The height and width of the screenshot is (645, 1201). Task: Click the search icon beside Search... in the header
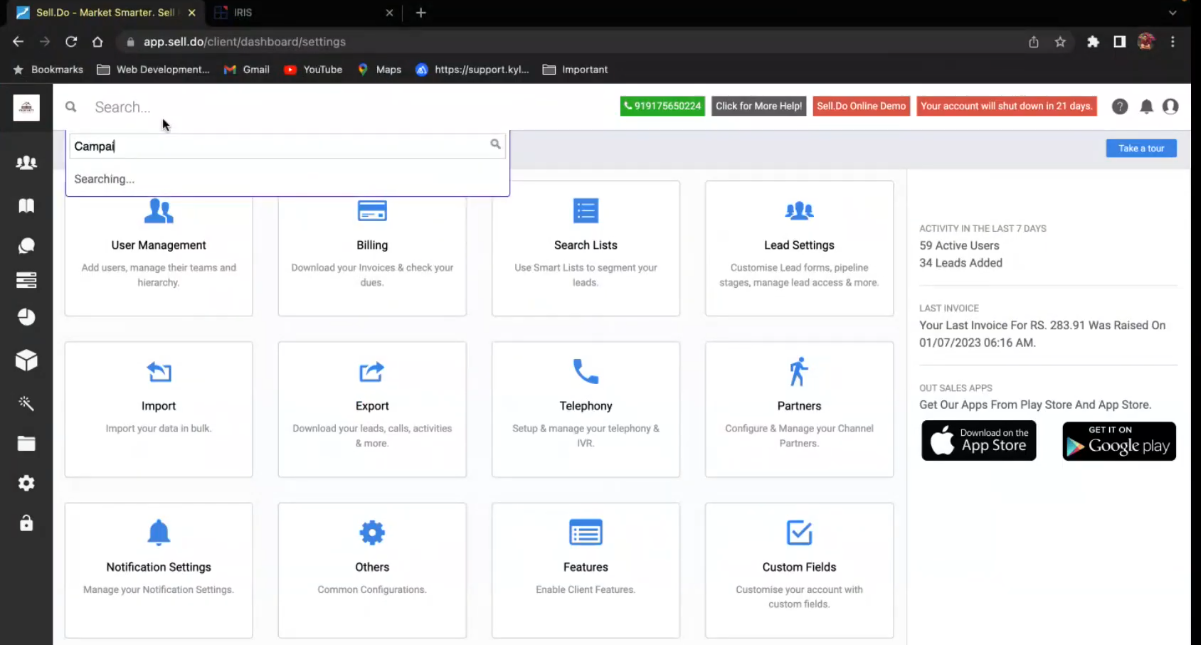point(71,107)
